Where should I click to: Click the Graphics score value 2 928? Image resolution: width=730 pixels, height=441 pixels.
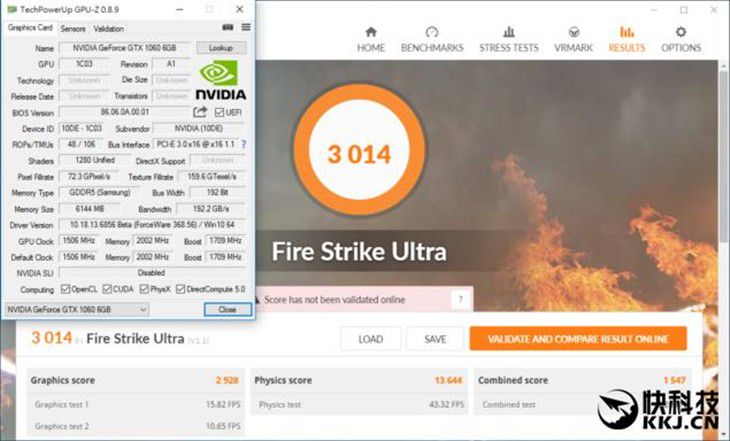tap(227, 380)
